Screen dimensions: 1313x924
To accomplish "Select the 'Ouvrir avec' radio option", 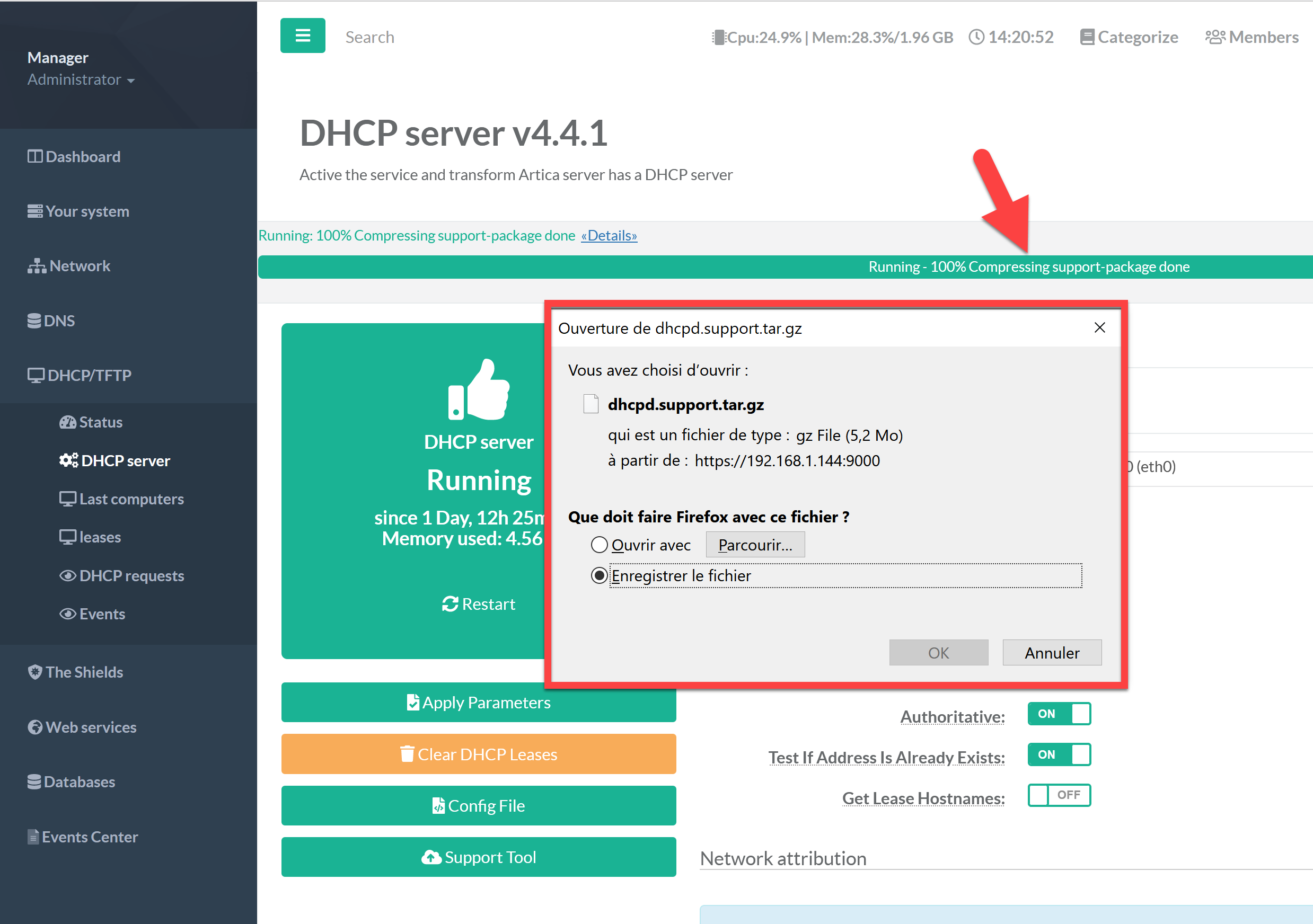I will (x=599, y=545).
